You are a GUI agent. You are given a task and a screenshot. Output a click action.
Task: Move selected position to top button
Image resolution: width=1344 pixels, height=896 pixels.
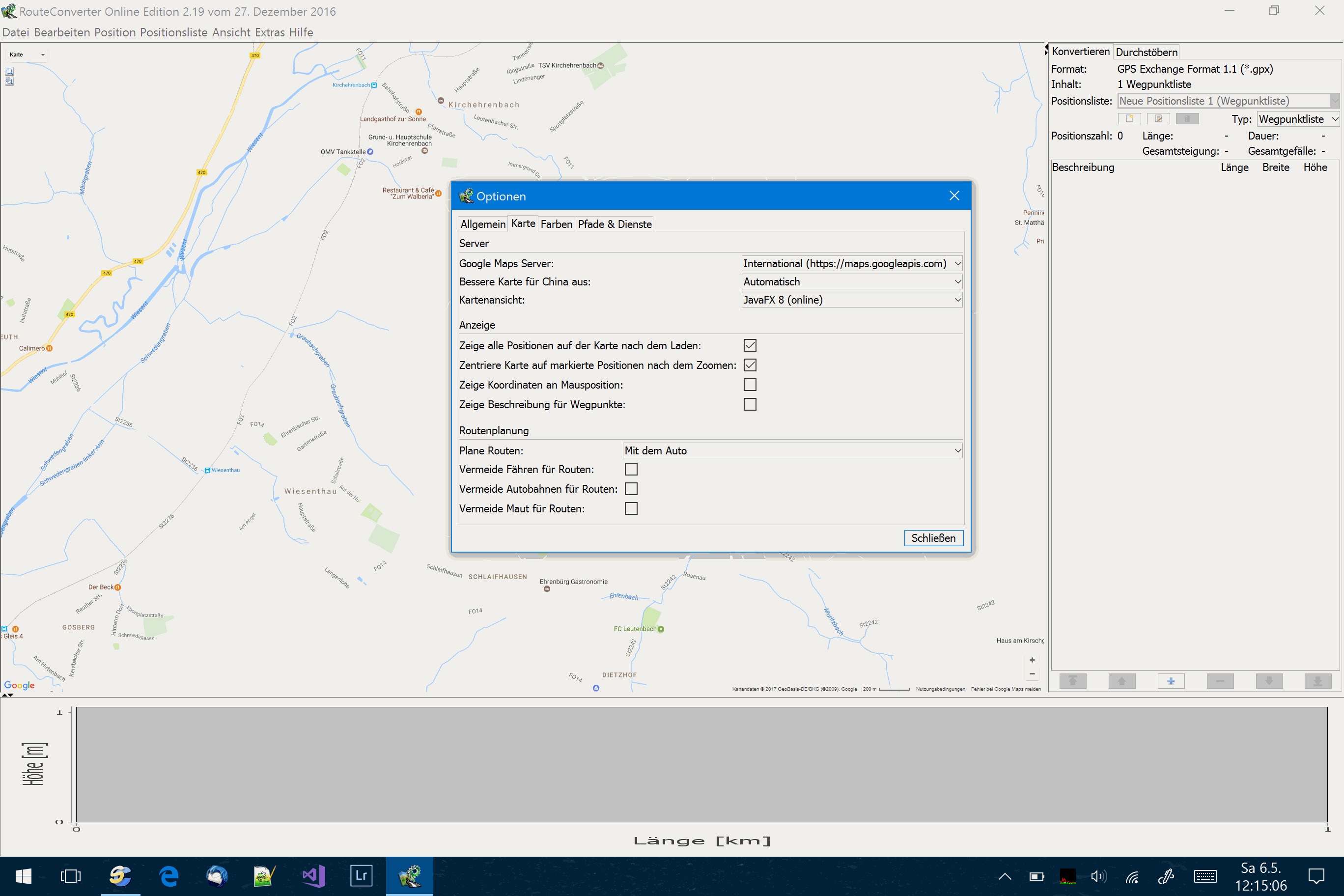click(x=1072, y=680)
